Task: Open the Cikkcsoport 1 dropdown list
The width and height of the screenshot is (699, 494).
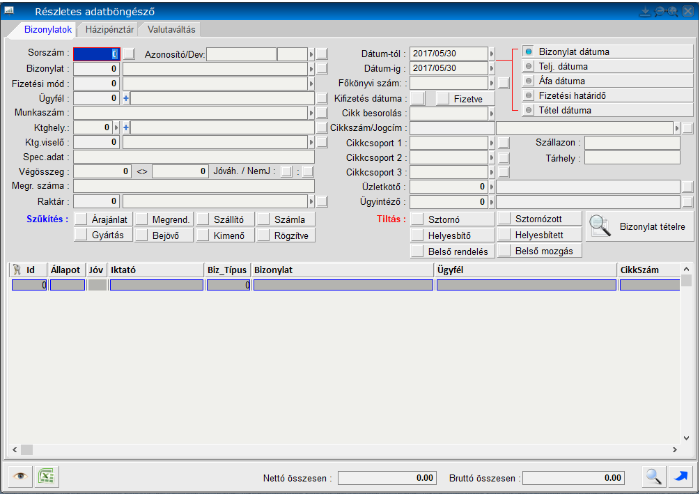Action: pyautogui.click(x=491, y=143)
